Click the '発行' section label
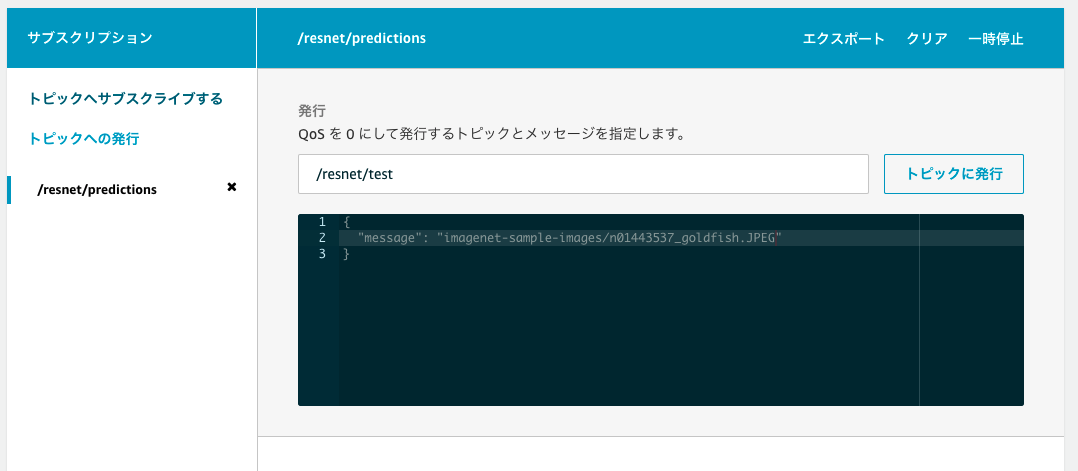The image size is (1078, 471). [311, 111]
